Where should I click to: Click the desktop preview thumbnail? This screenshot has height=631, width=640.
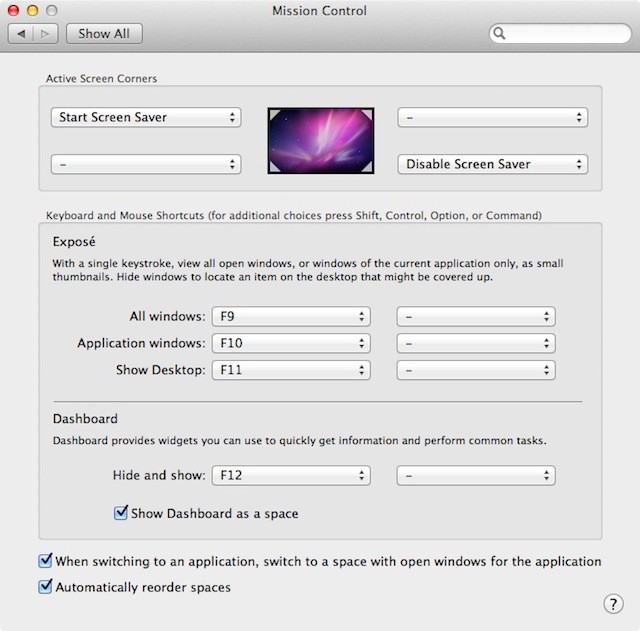(x=320, y=140)
